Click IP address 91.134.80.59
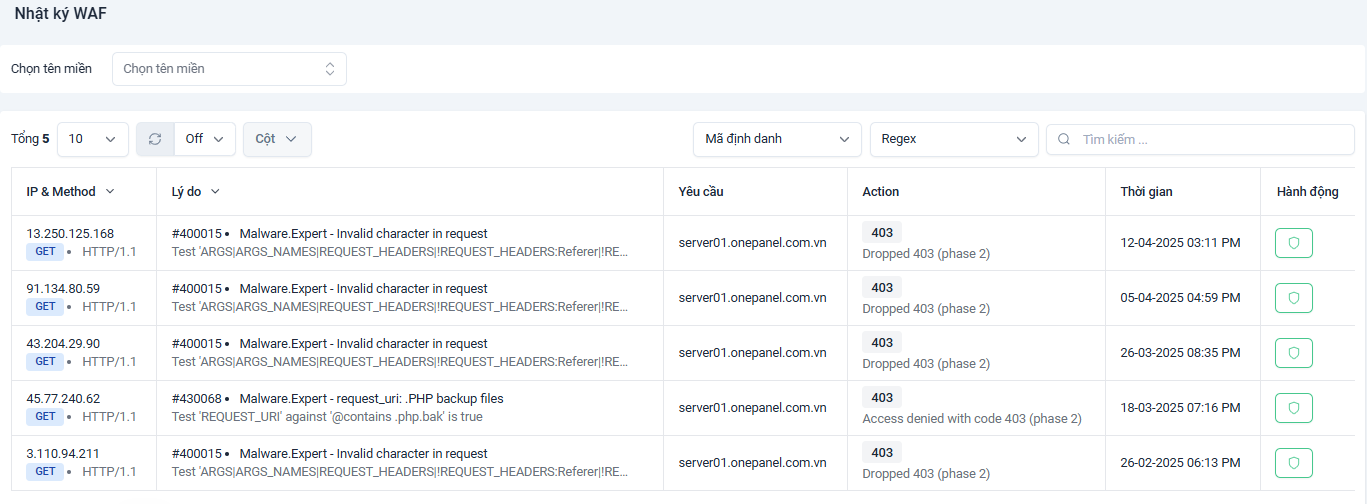1367x504 pixels. pos(63,289)
